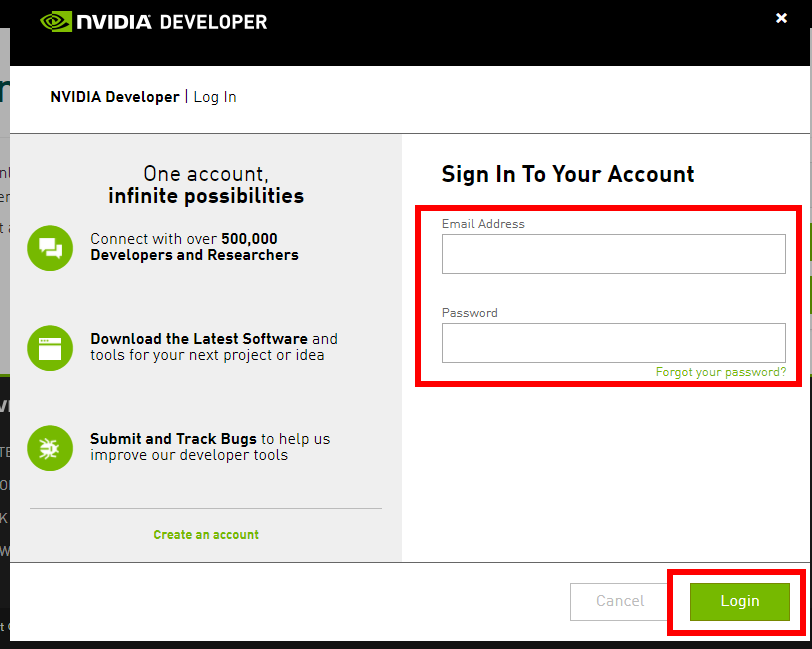Click the Email Address field label

coord(483,224)
